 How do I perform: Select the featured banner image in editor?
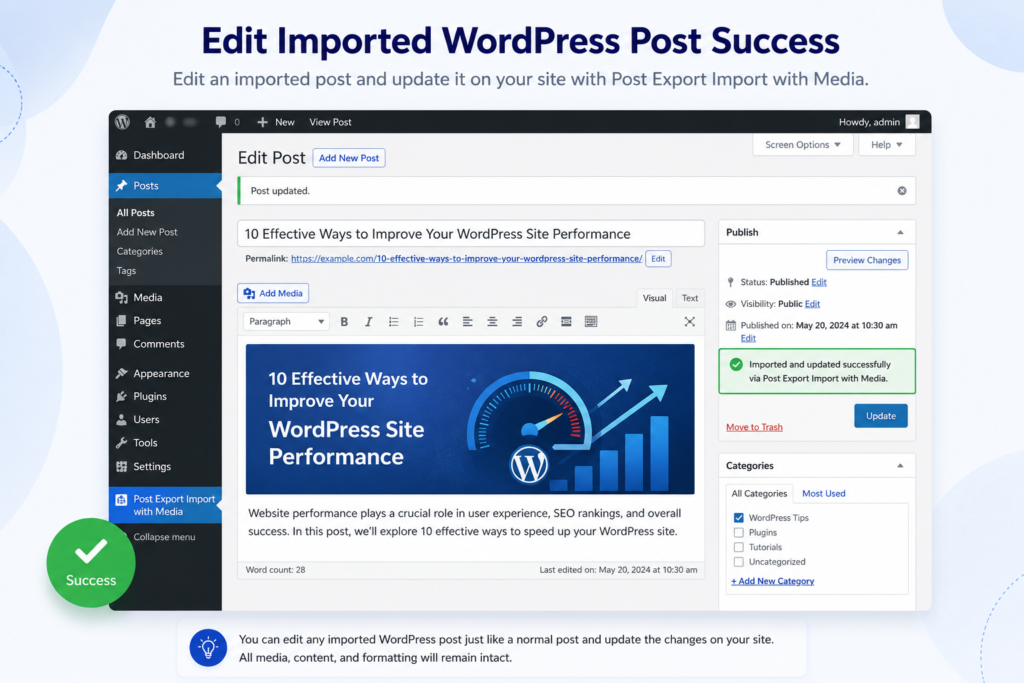pyautogui.click(x=470, y=419)
